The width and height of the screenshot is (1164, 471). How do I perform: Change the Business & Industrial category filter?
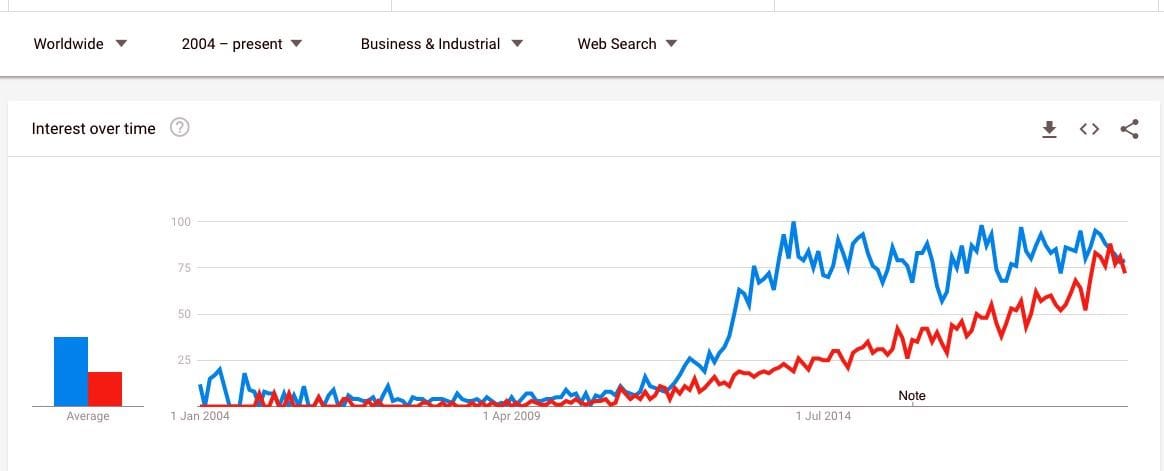pos(442,44)
